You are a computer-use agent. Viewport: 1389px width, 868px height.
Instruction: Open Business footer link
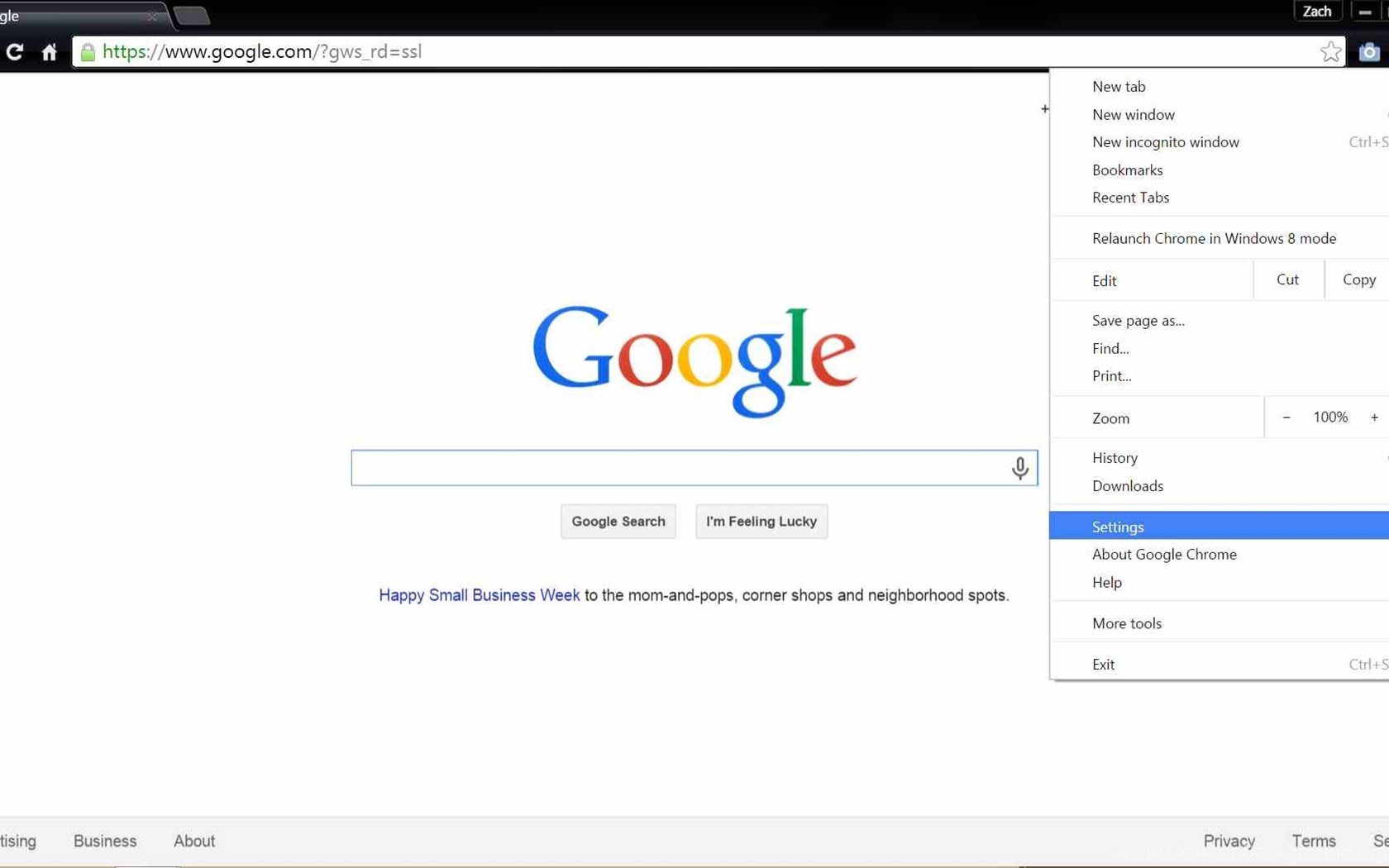105,841
